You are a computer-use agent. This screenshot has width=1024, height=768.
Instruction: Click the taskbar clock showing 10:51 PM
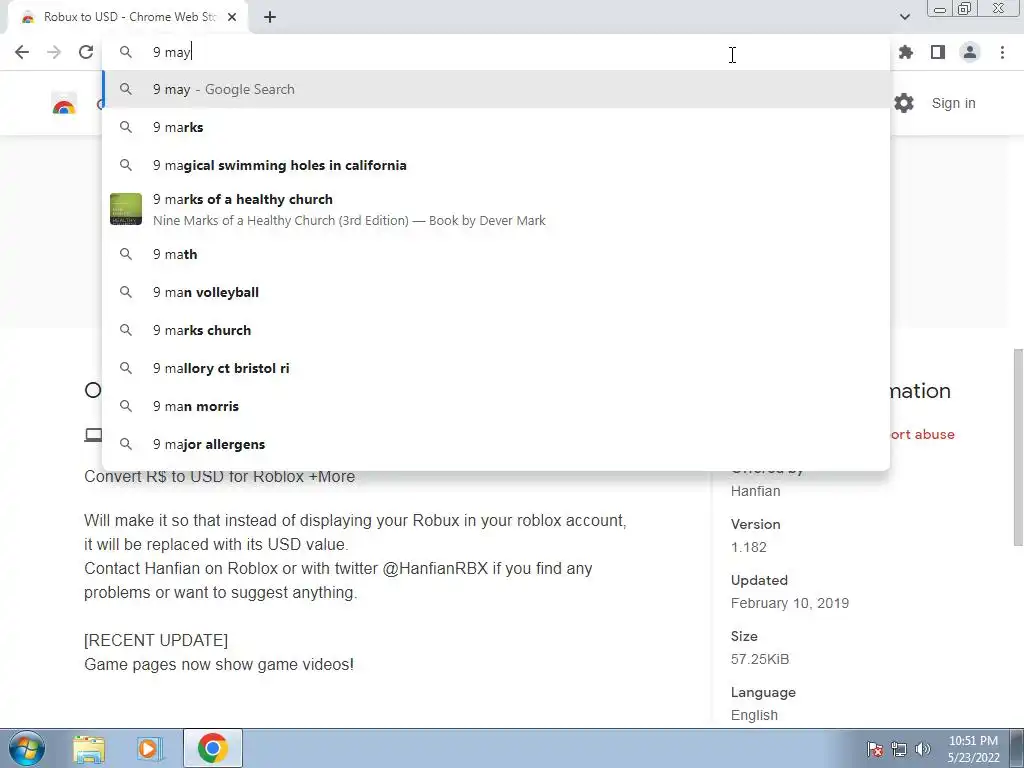pyautogui.click(x=973, y=748)
